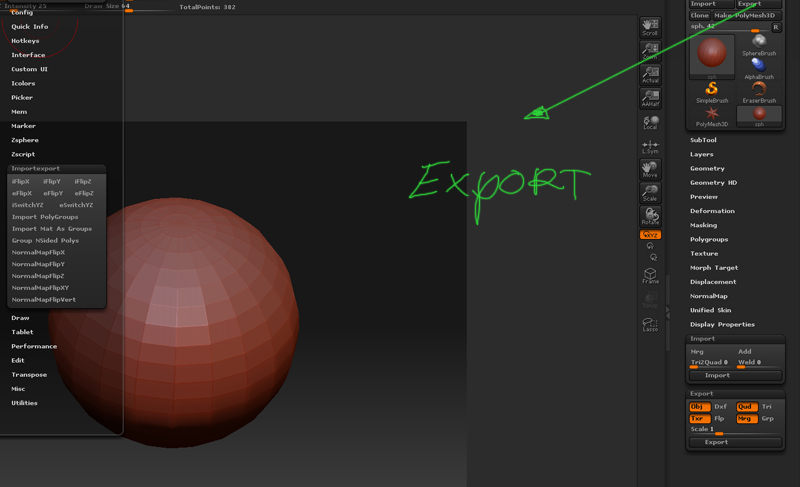This screenshot has width=800, height=487.
Task: Click the R restore button beside sph. 42
Action: [x=776, y=27]
